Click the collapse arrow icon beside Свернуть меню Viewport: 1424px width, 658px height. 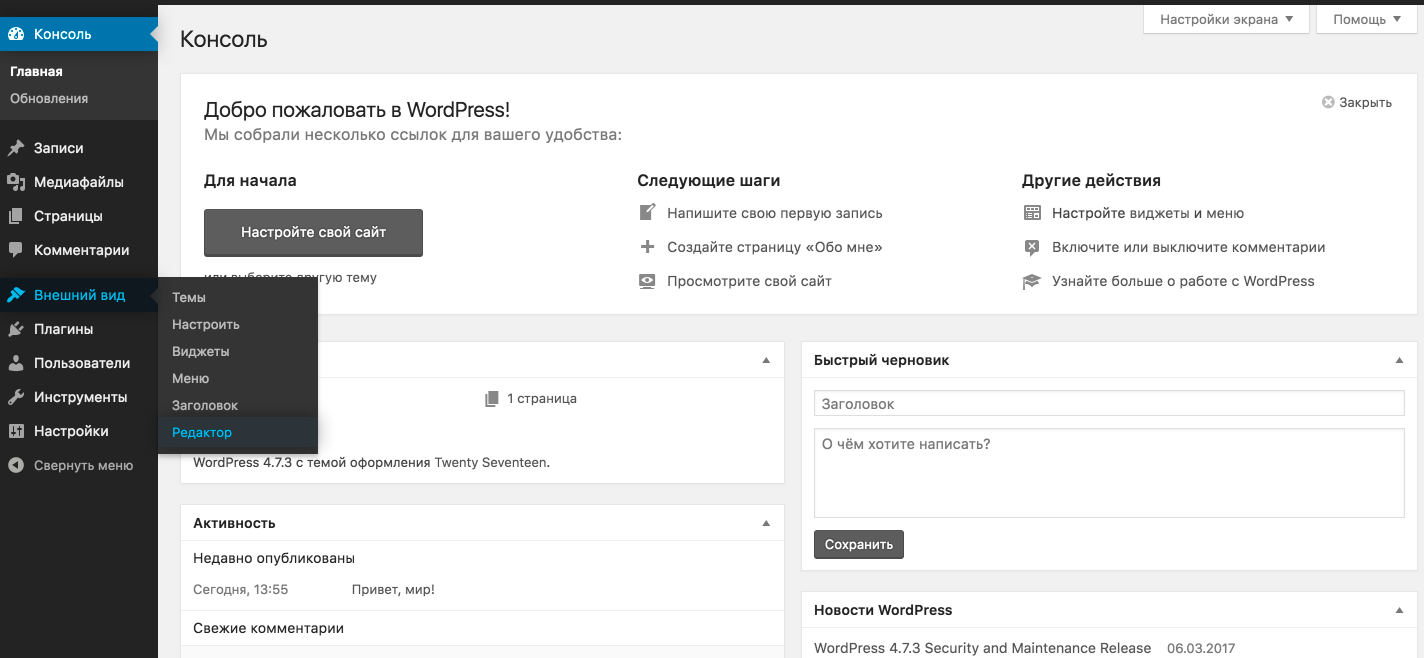coord(16,465)
